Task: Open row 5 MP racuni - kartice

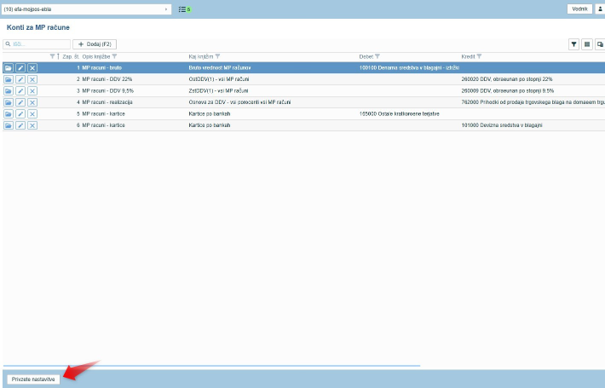Action: 8,114
